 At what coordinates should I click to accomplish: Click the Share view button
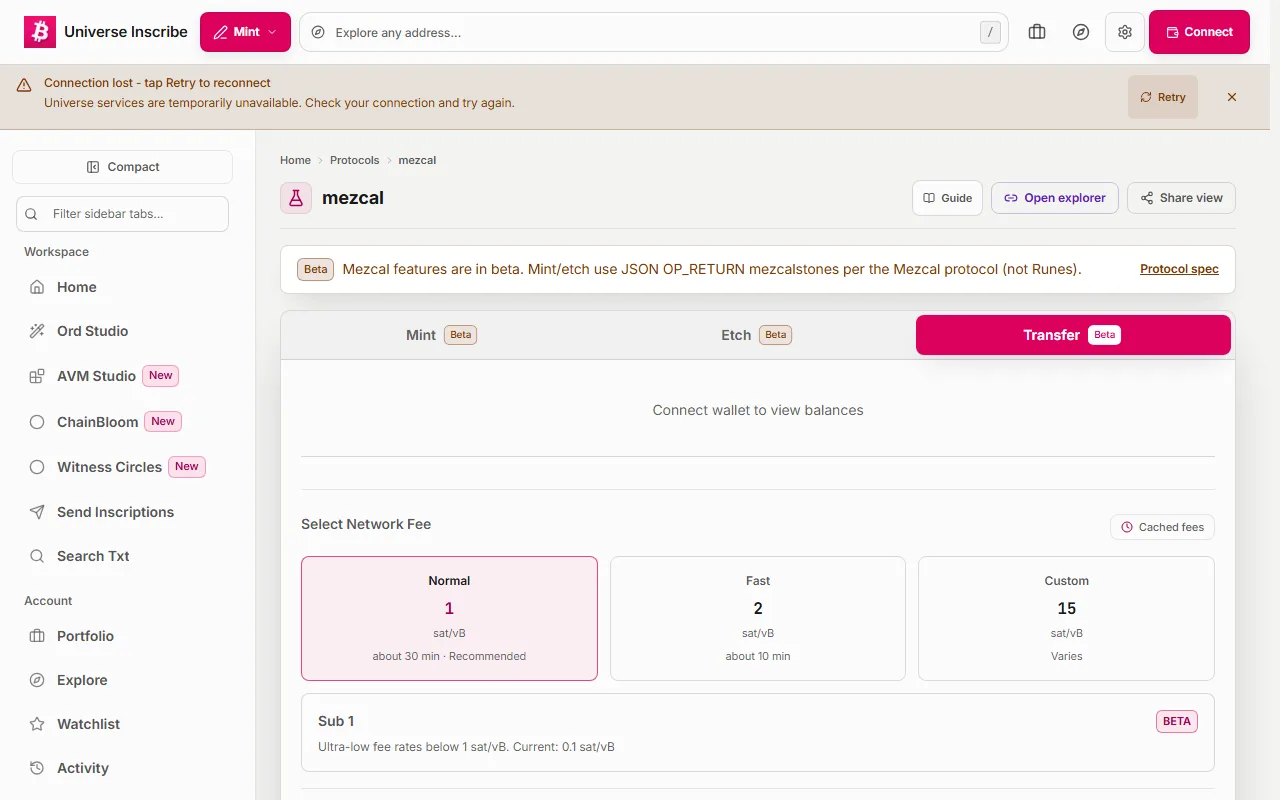pos(1181,198)
